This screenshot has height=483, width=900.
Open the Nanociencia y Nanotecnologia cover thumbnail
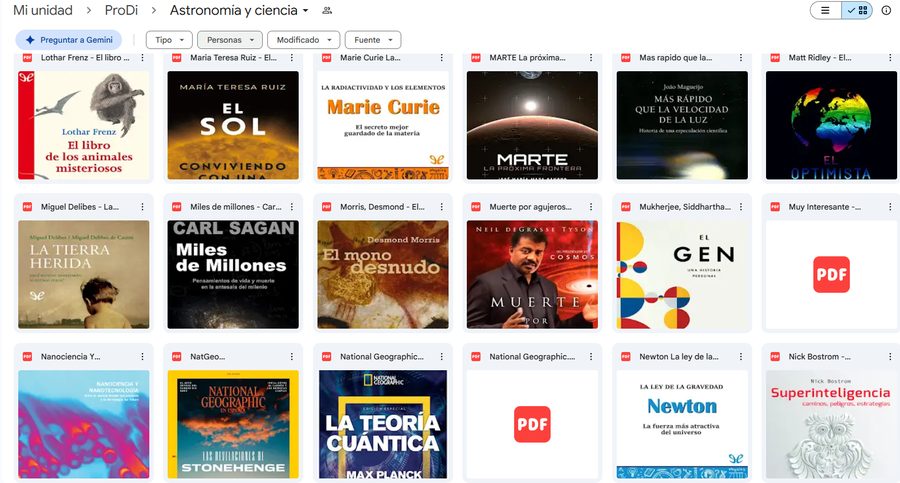click(x=84, y=424)
